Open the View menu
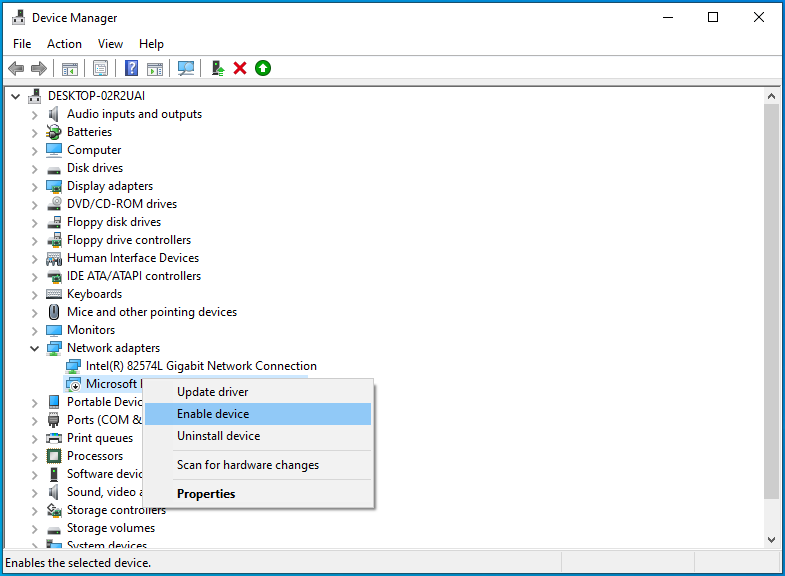Viewport: 785px width, 576px height. (110, 44)
